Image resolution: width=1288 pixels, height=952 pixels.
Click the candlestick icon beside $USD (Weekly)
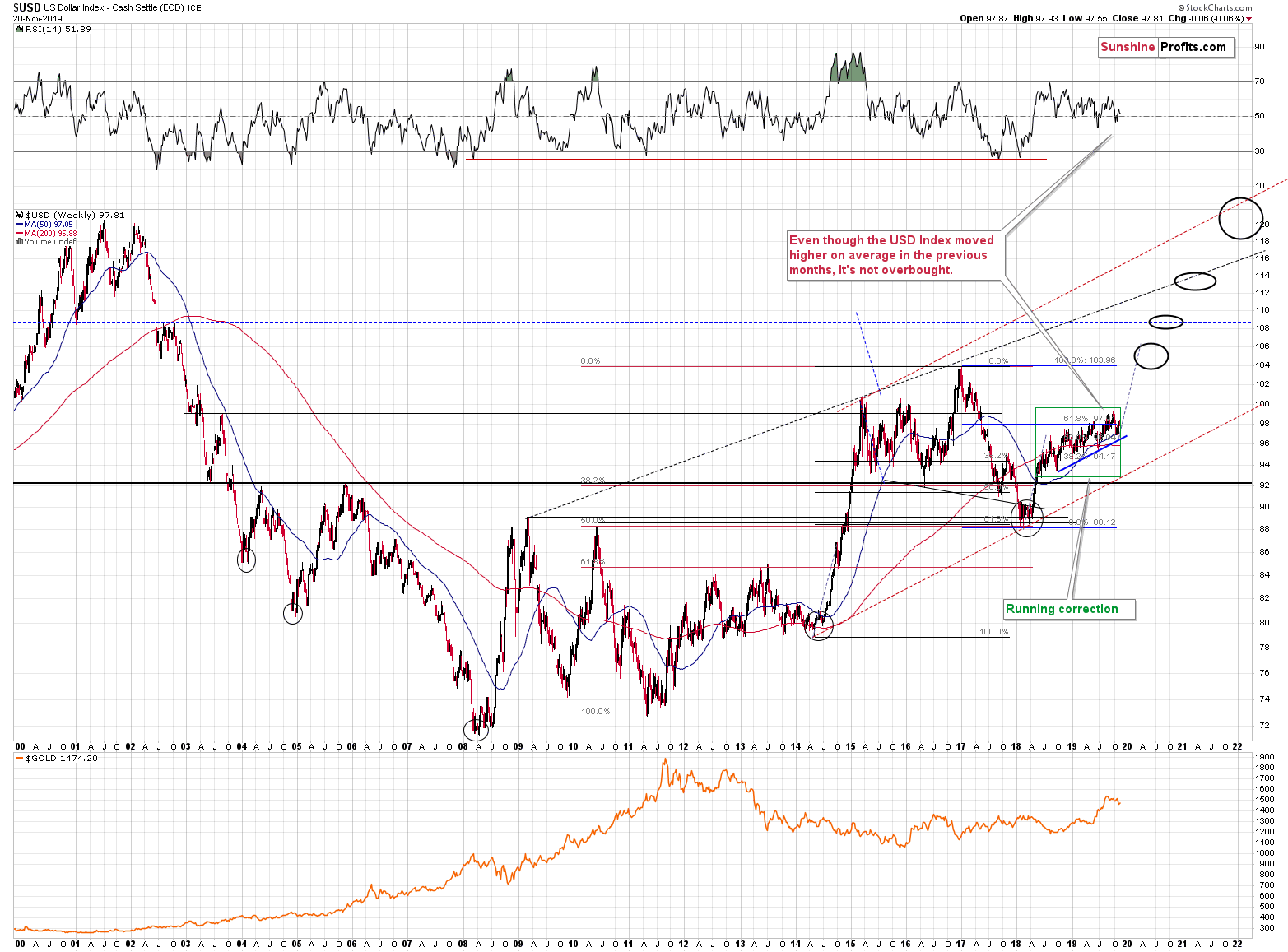pos(20,216)
